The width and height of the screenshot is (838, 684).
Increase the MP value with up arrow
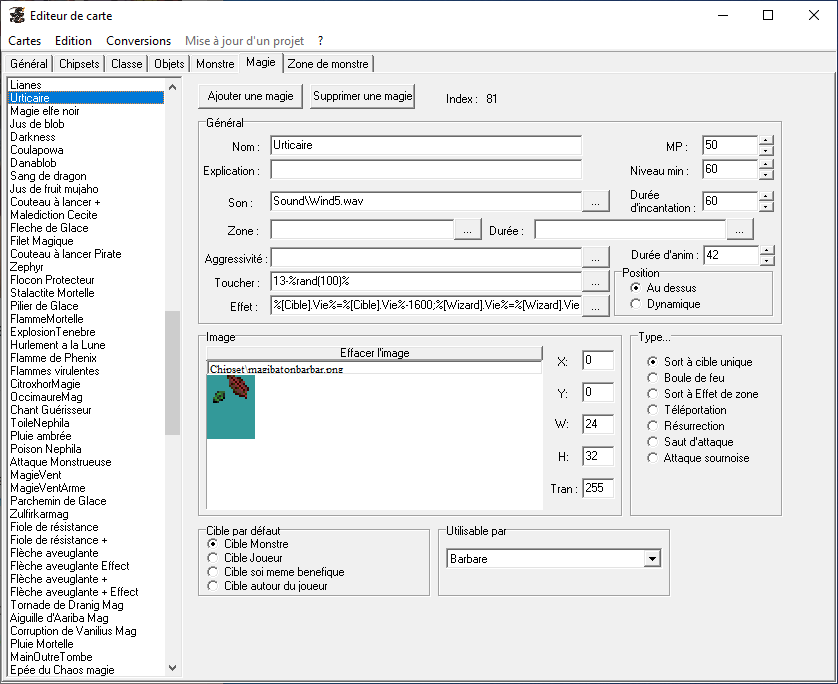(766, 140)
